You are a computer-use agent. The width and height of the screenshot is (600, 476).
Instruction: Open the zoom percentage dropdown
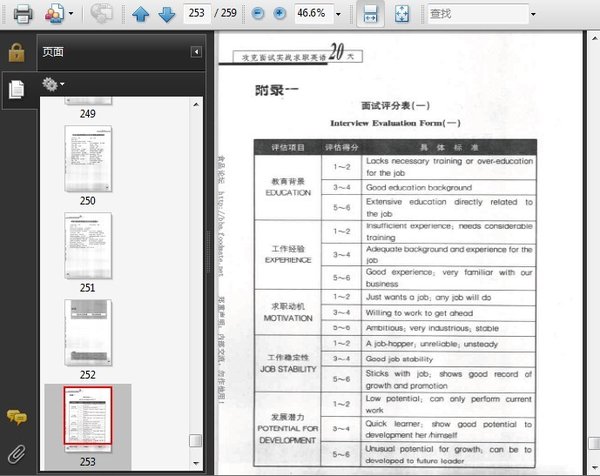(x=338, y=14)
